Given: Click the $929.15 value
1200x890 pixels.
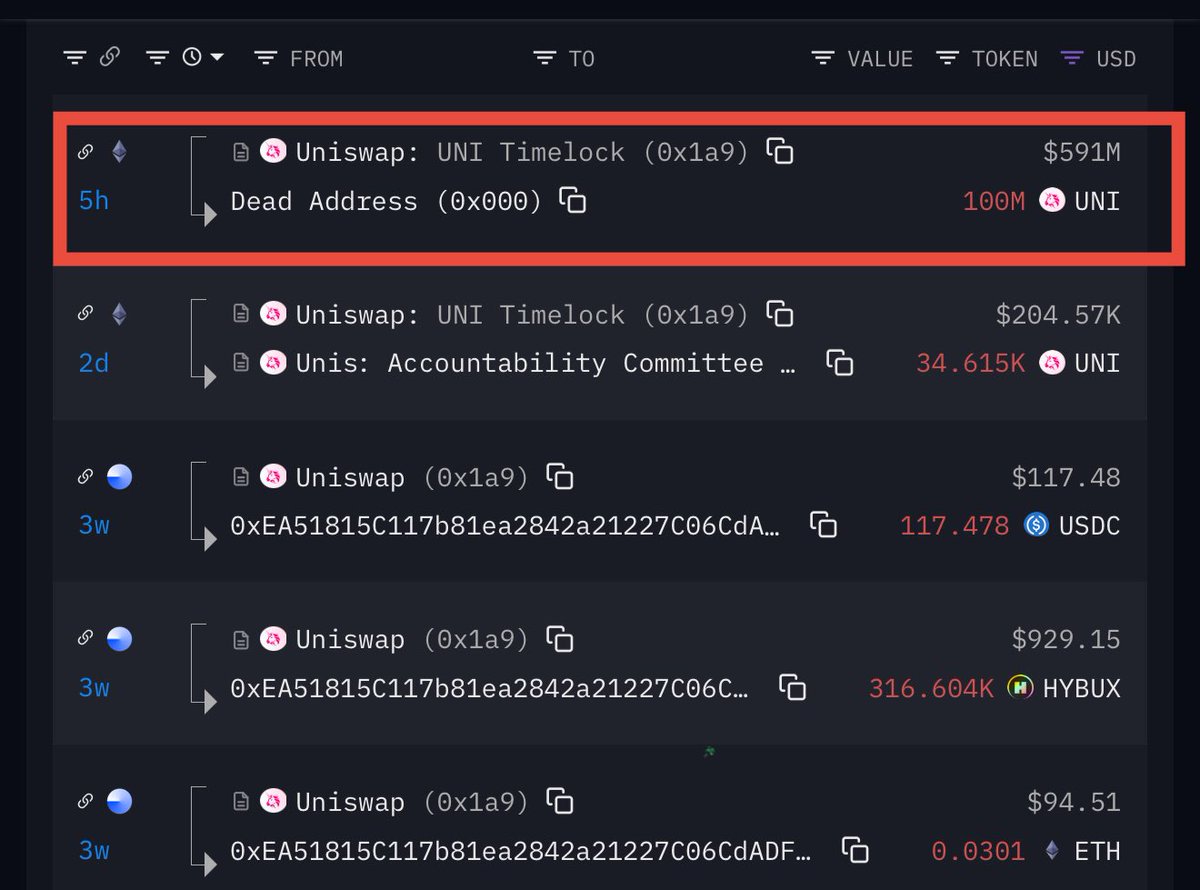Looking at the screenshot, I should pos(1066,640).
